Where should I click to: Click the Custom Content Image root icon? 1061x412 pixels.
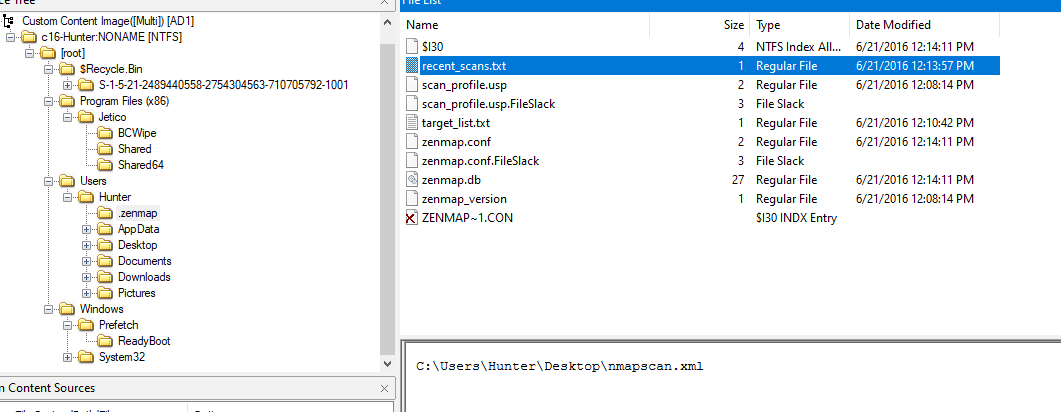pos(10,21)
